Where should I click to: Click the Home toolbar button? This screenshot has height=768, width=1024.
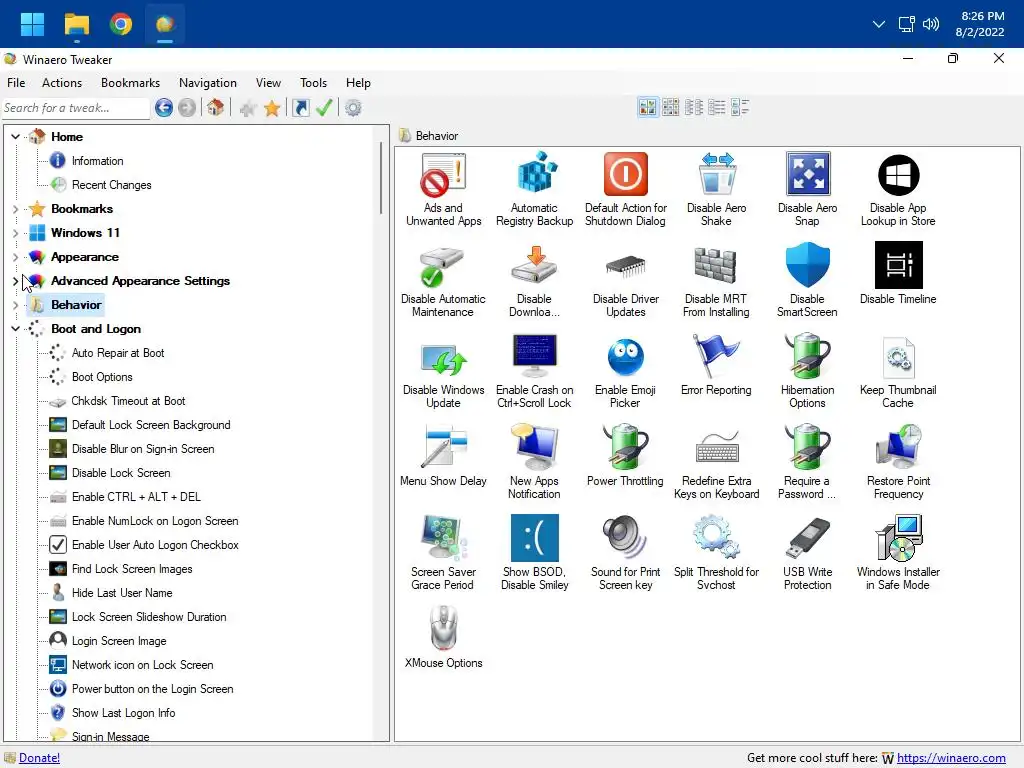click(216, 108)
